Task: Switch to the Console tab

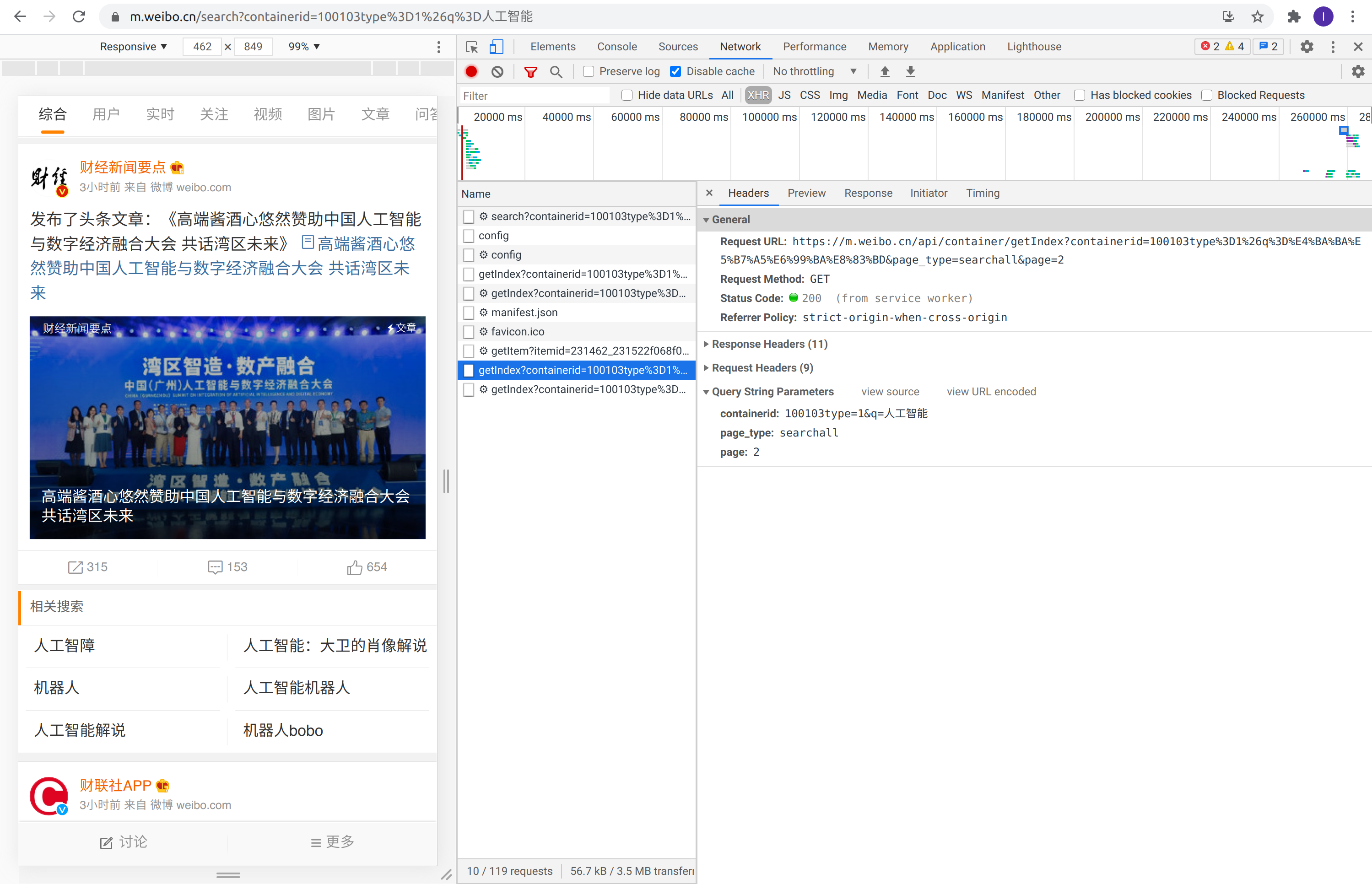Action: [x=616, y=47]
